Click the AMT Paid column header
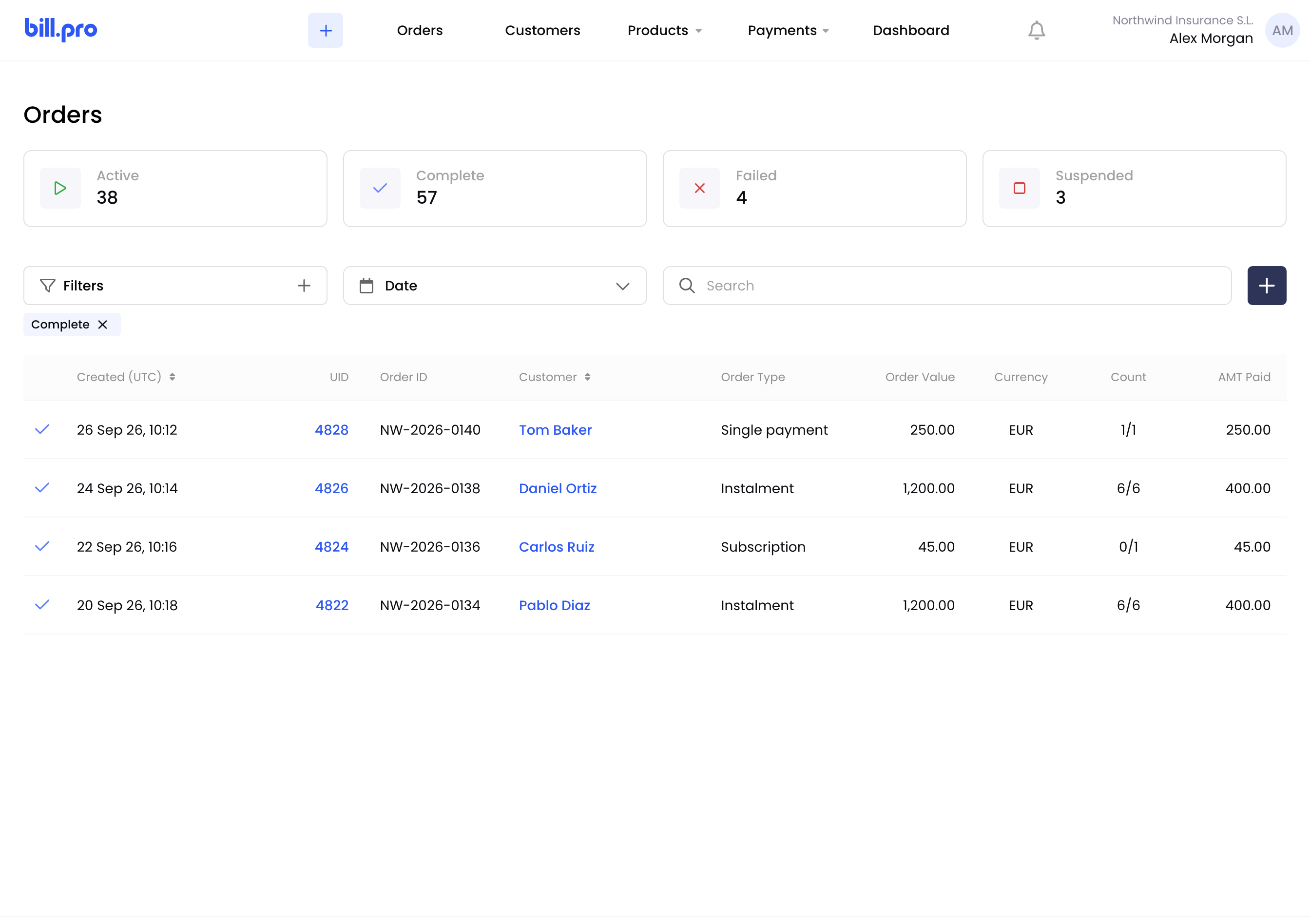 1244,377
